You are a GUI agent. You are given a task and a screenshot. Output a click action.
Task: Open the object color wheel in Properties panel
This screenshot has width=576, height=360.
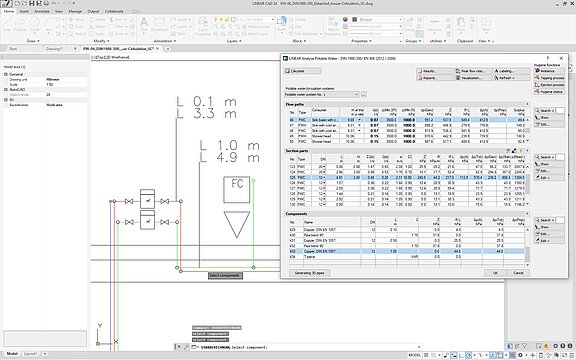[345, 19]
